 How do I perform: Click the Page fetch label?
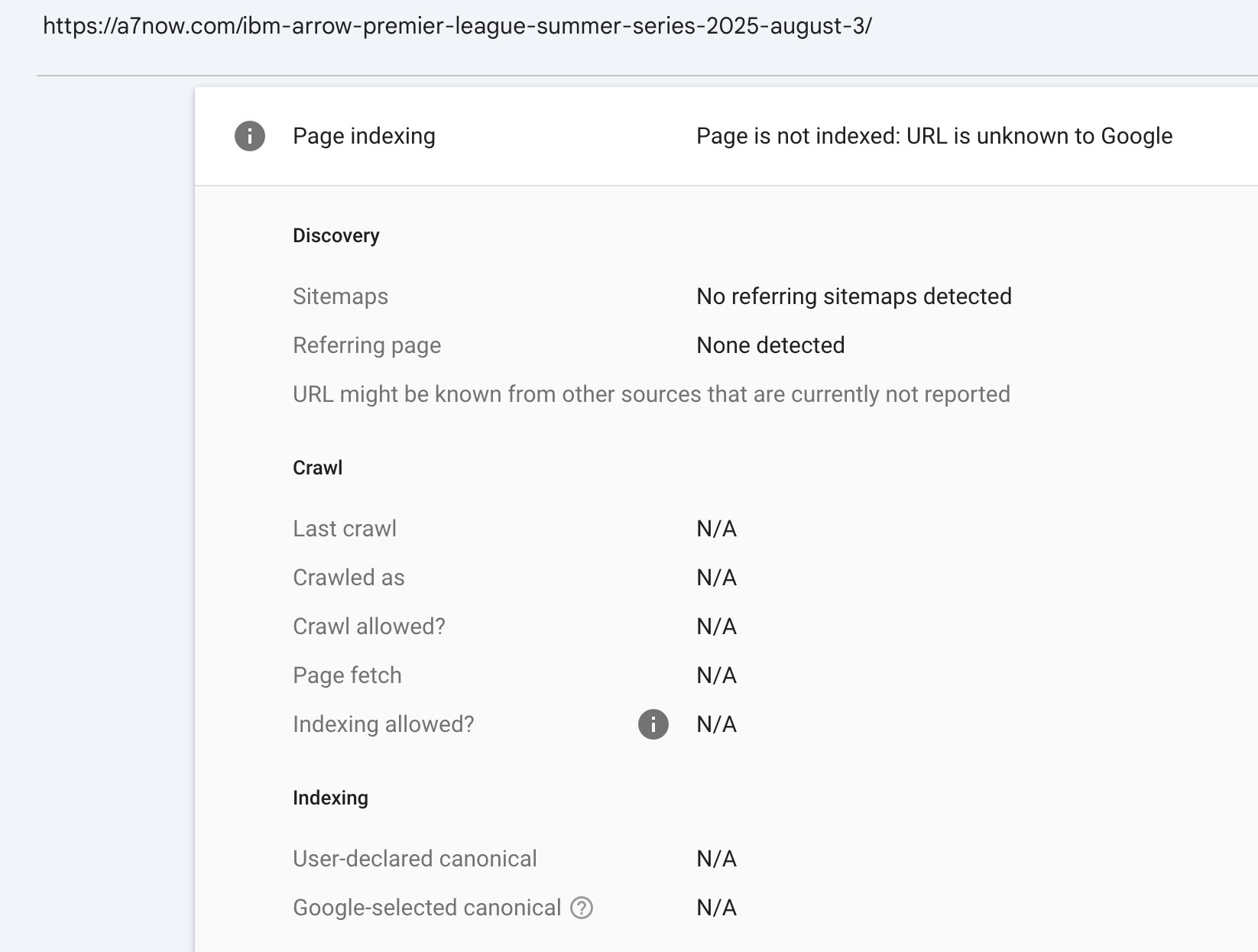(x=347, y=675)
